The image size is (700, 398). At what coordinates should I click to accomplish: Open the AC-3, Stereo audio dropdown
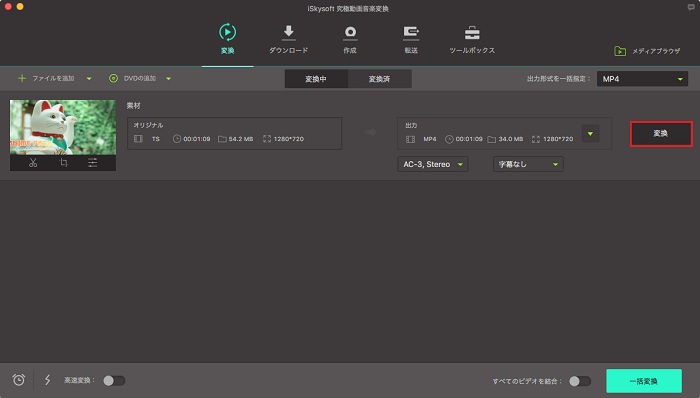click(433, 164)
